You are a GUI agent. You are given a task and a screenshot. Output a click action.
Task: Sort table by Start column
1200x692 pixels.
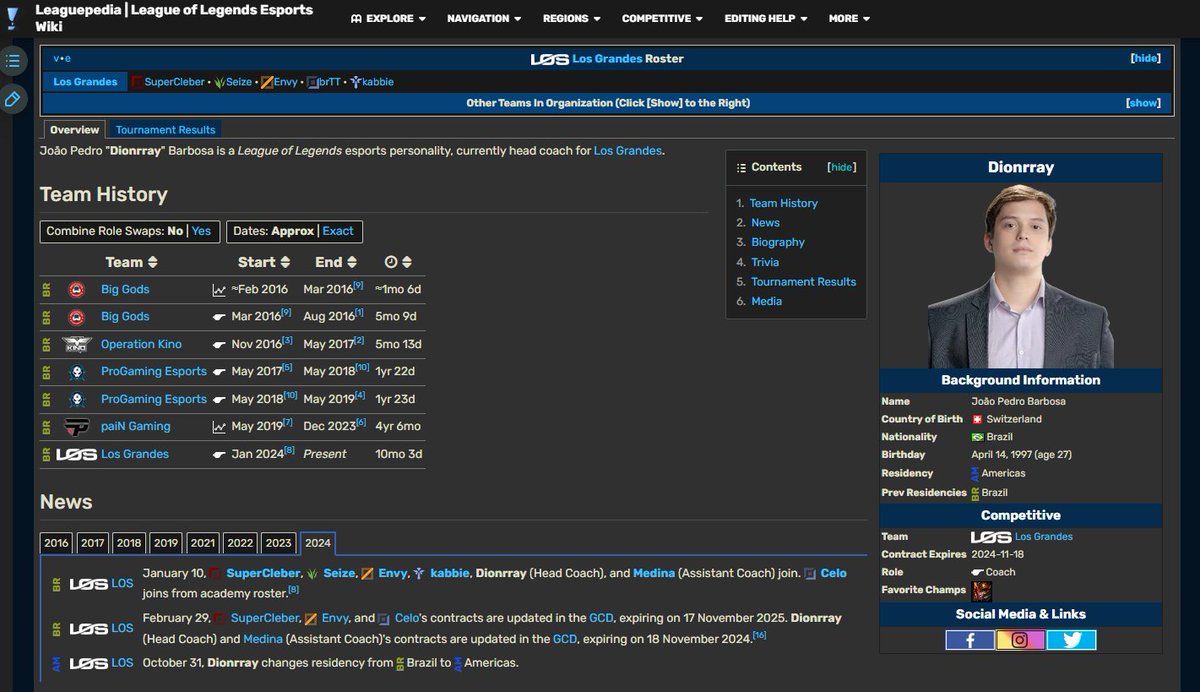coord(264,262)
